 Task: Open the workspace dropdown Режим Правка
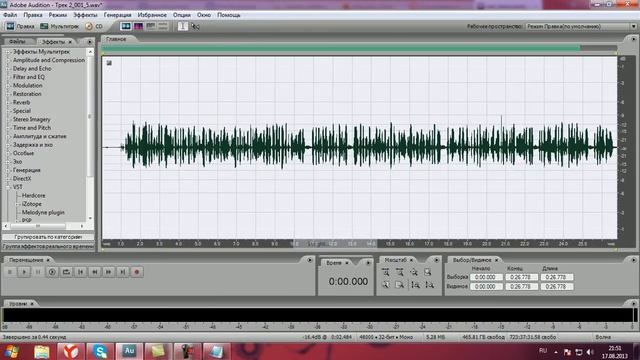(581, 26)
